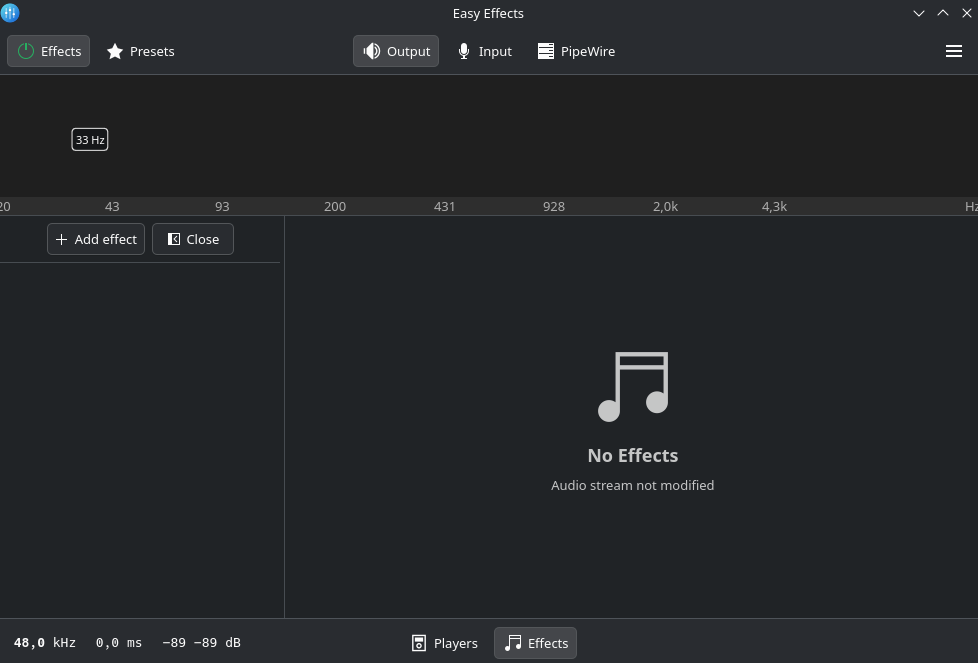This screenshot has height=663, width=978.
Task: Switch to the Output speaker tab
Action: pos(396,51)
